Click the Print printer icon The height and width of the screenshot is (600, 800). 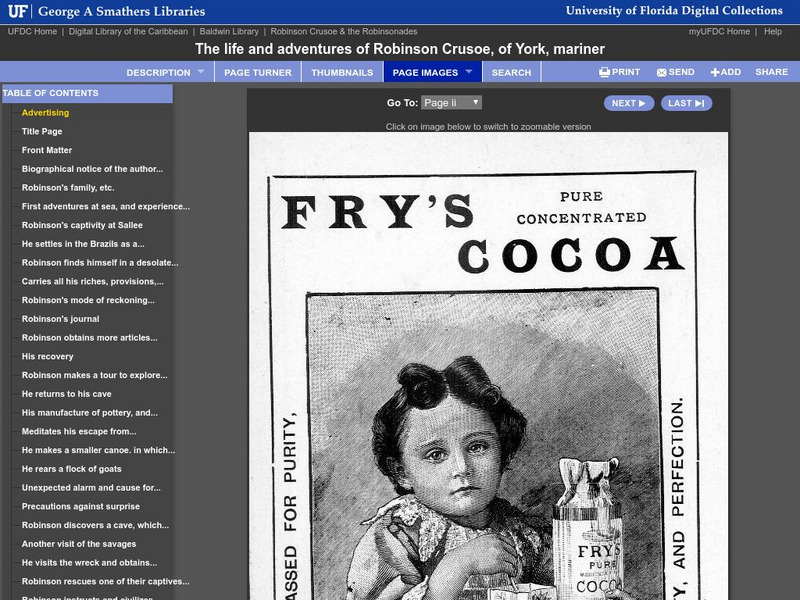tap(605, 72)
